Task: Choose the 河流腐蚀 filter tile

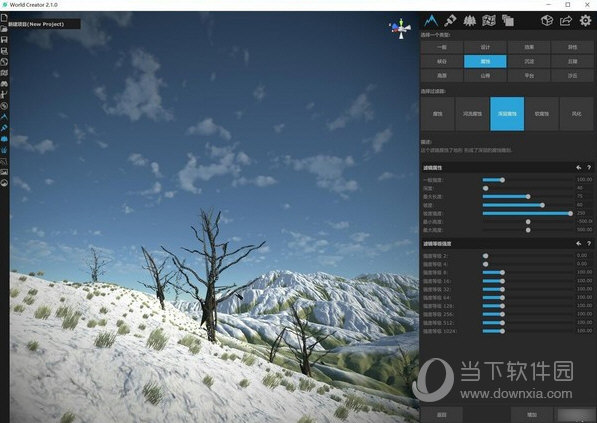Action: 472,114
